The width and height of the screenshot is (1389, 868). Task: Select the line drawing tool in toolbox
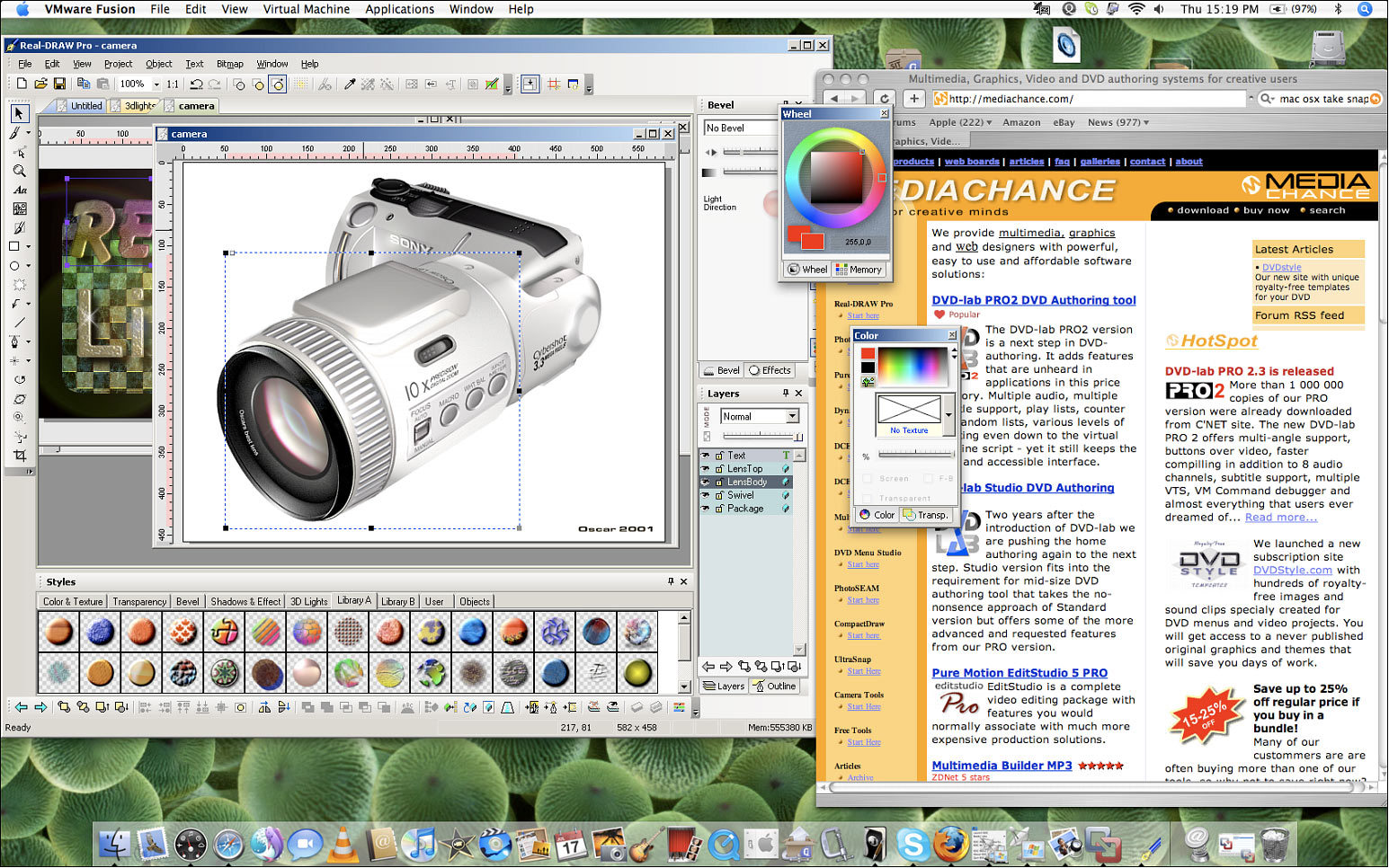[20, 323]
